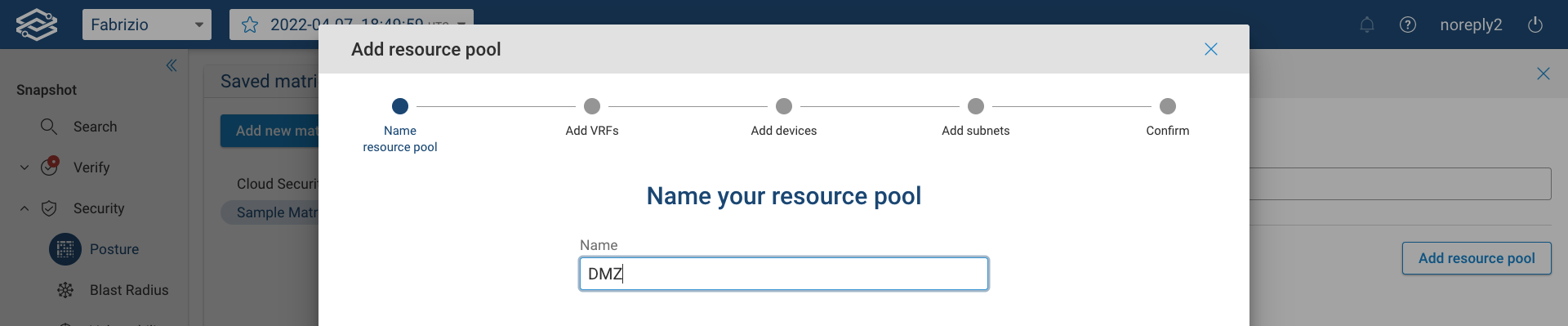Open the Fabrizio network dropdown

147,25
